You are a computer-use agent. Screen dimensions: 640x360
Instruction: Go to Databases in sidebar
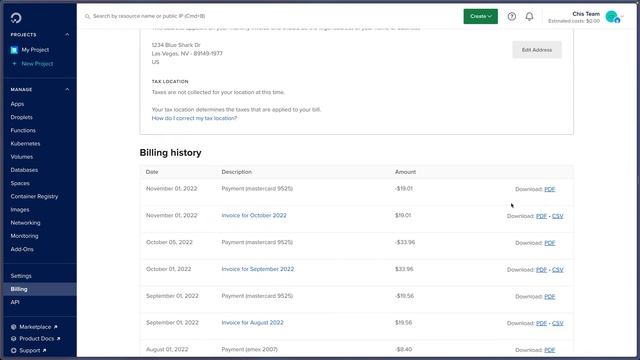tap(24, 170)
